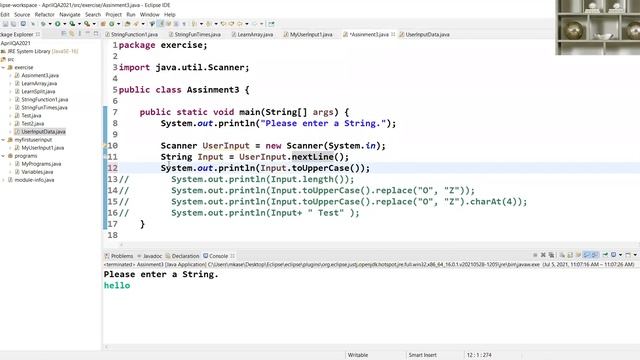Click the Save toolbar icon
Image resolution: width=640 pixels, height=360 pixels.
[x=5, y=24]
